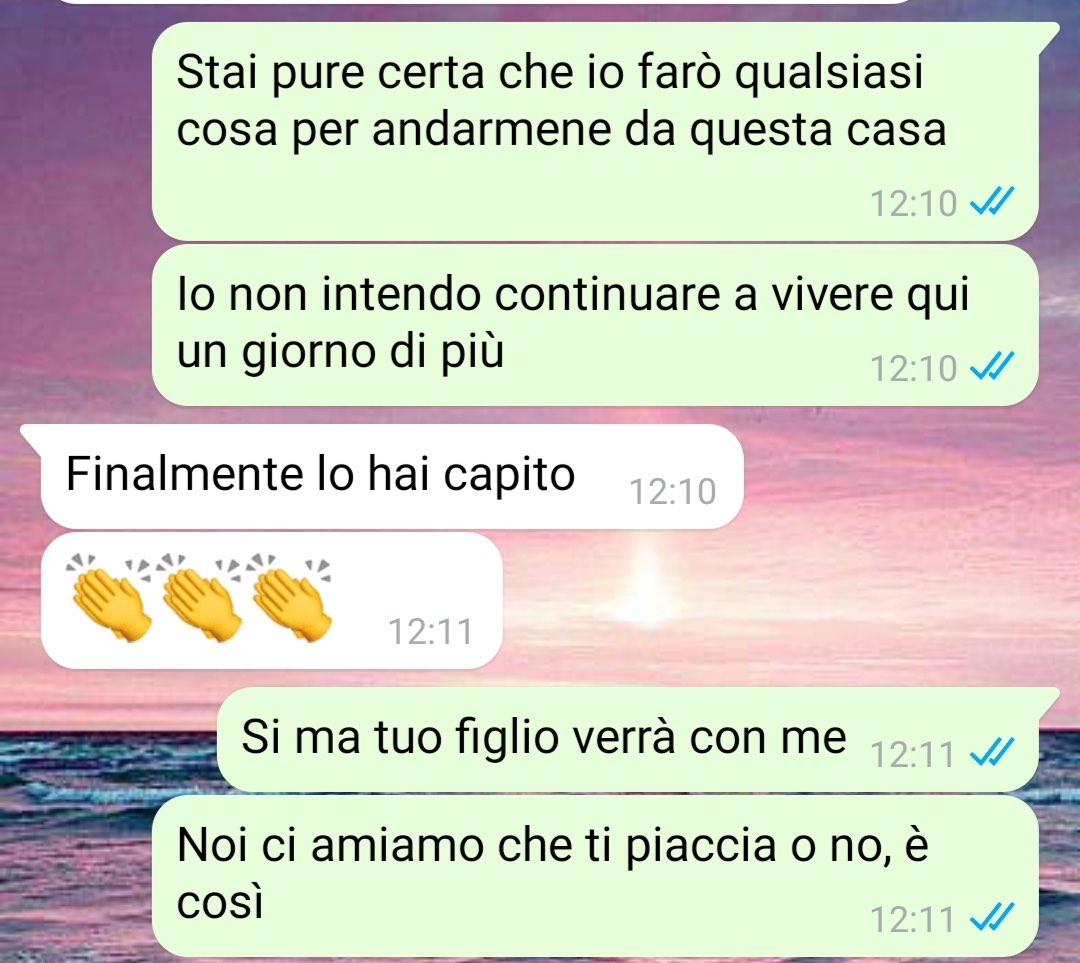Click the 12:11 timestamp of the emoji message
The image size is (1080, 963).
pos(430,631)
